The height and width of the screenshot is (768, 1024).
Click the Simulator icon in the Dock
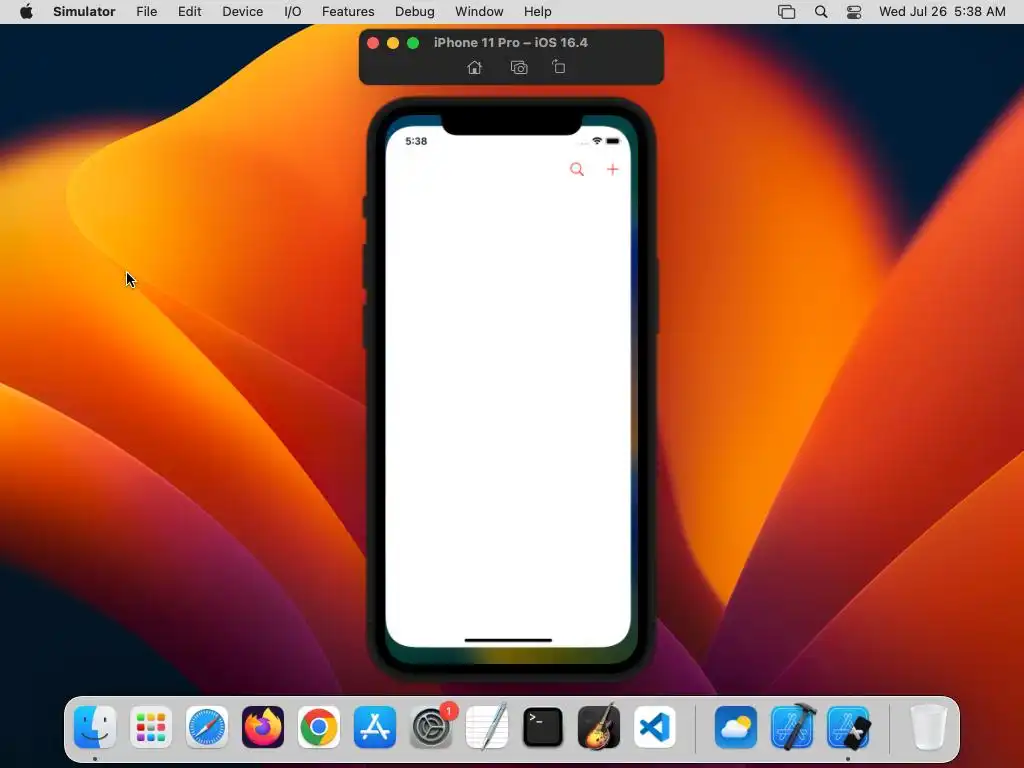(x=848, y=727)
